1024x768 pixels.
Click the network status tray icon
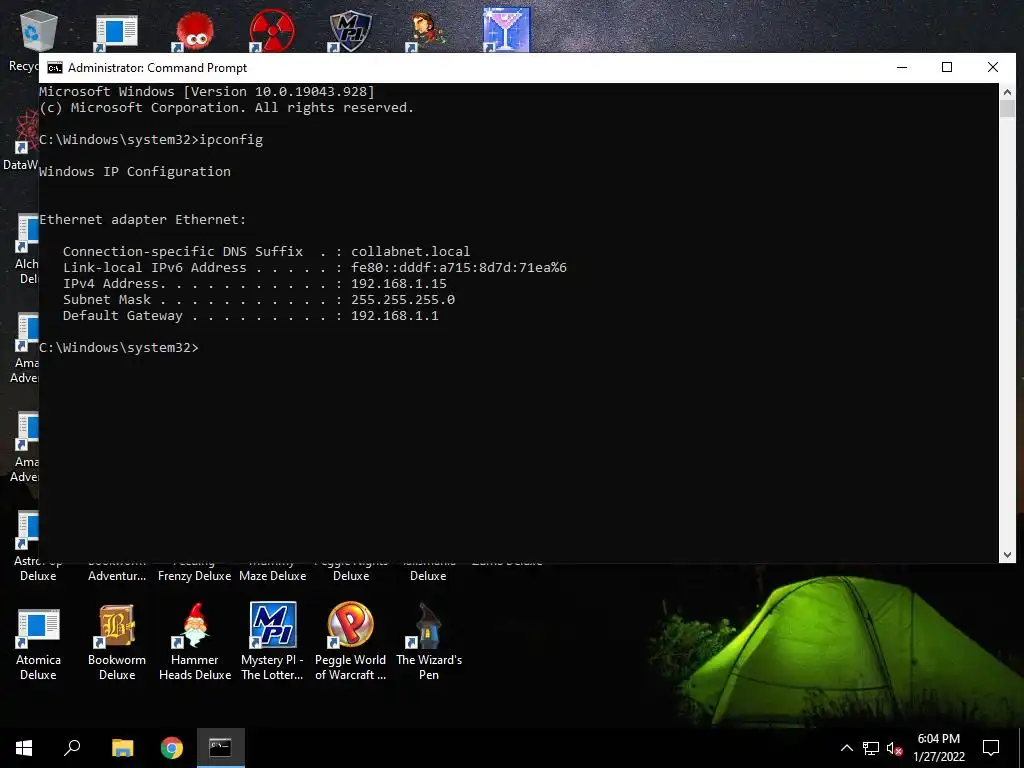click(871, 748)
